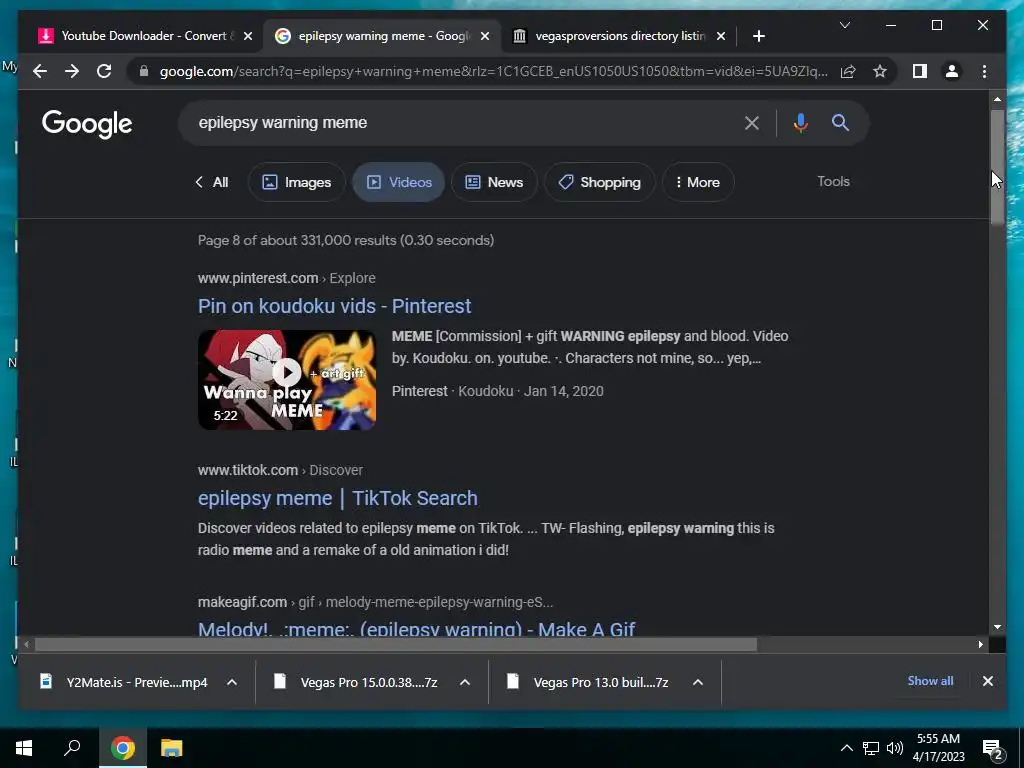Show hidden system tray icons
This screenshot has height=768, width=1024.
pyautogui.click(x=846, y=748)
